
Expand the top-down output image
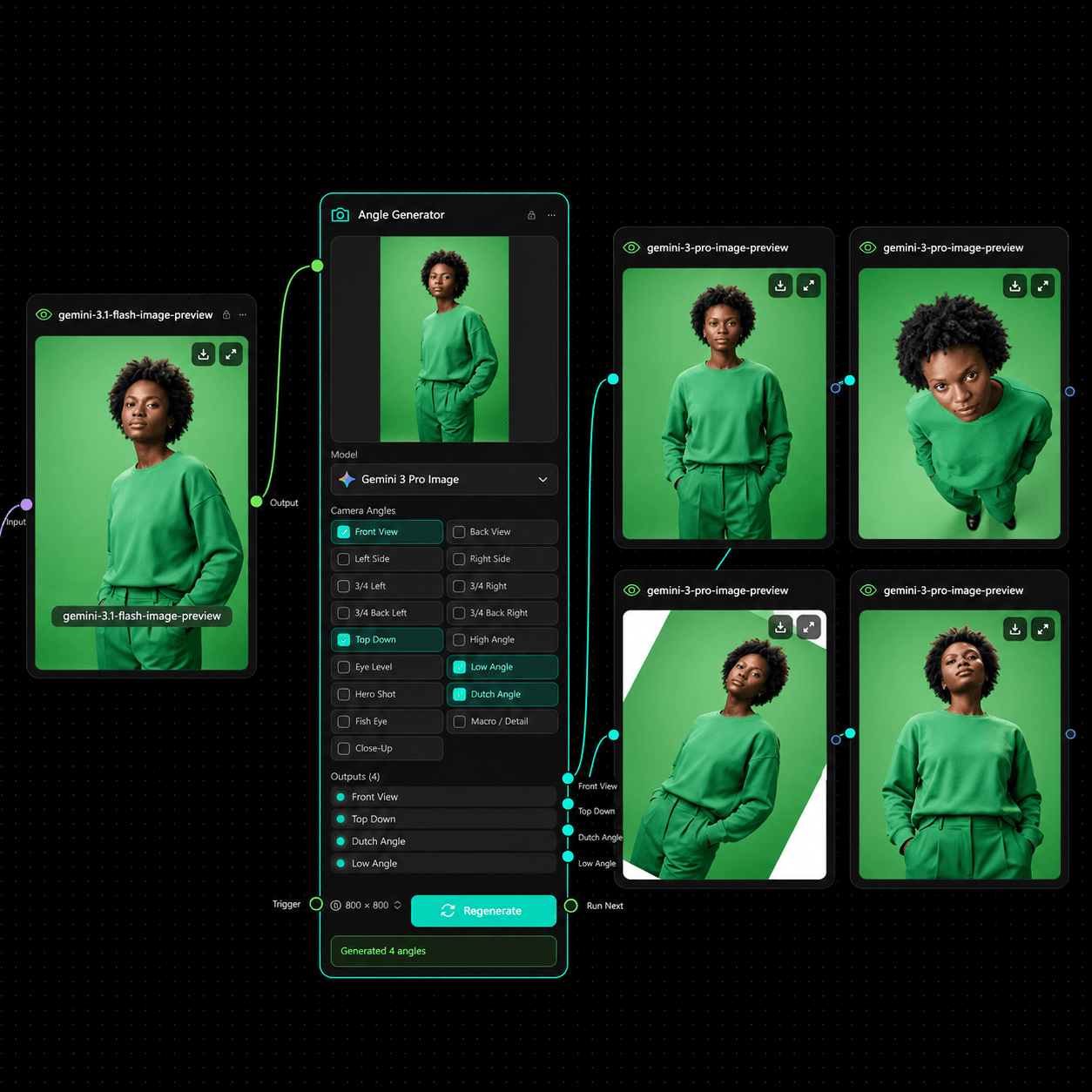pos(1043,286)
